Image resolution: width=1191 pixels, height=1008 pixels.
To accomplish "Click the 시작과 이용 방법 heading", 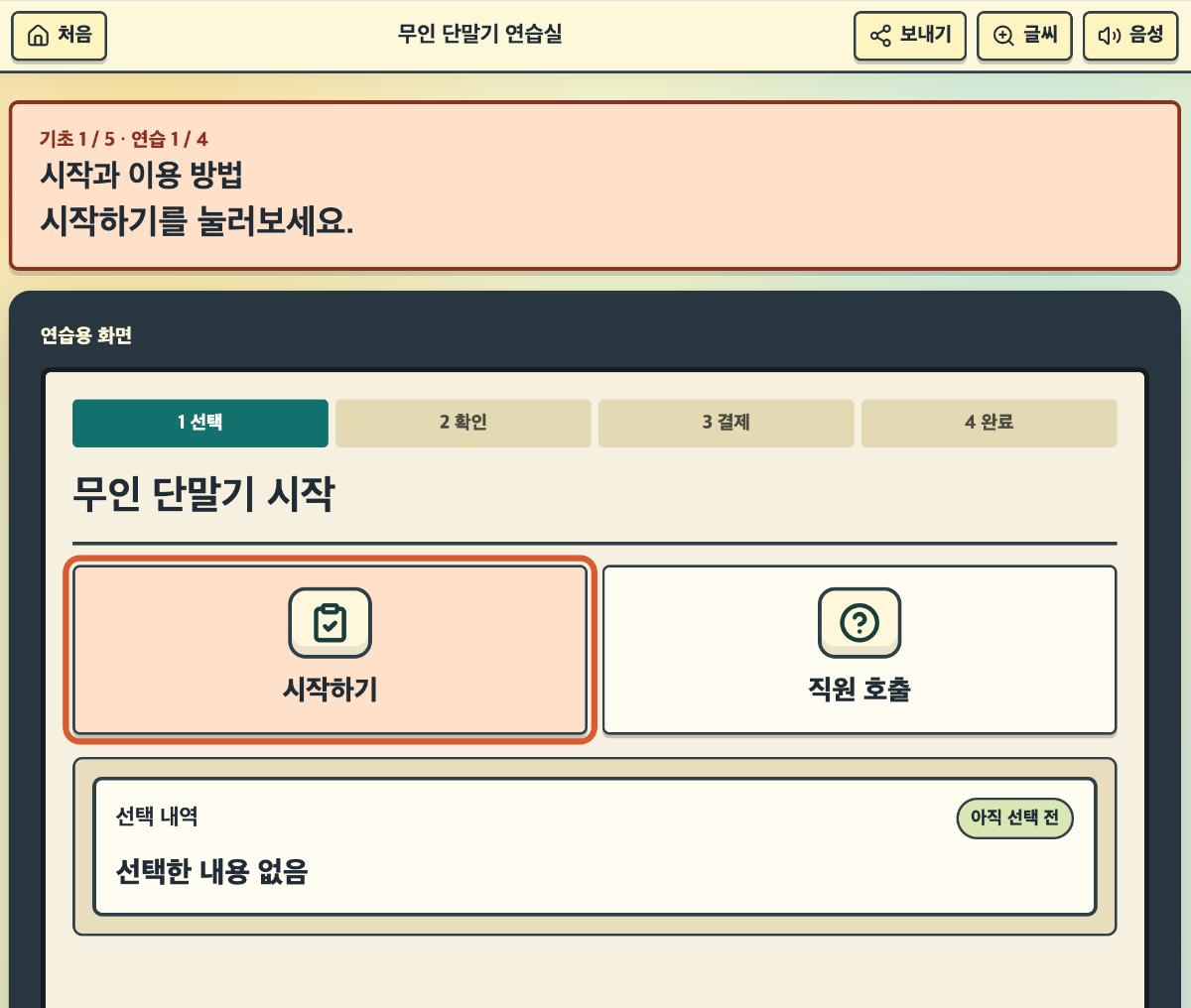I will tap(142, 176).
